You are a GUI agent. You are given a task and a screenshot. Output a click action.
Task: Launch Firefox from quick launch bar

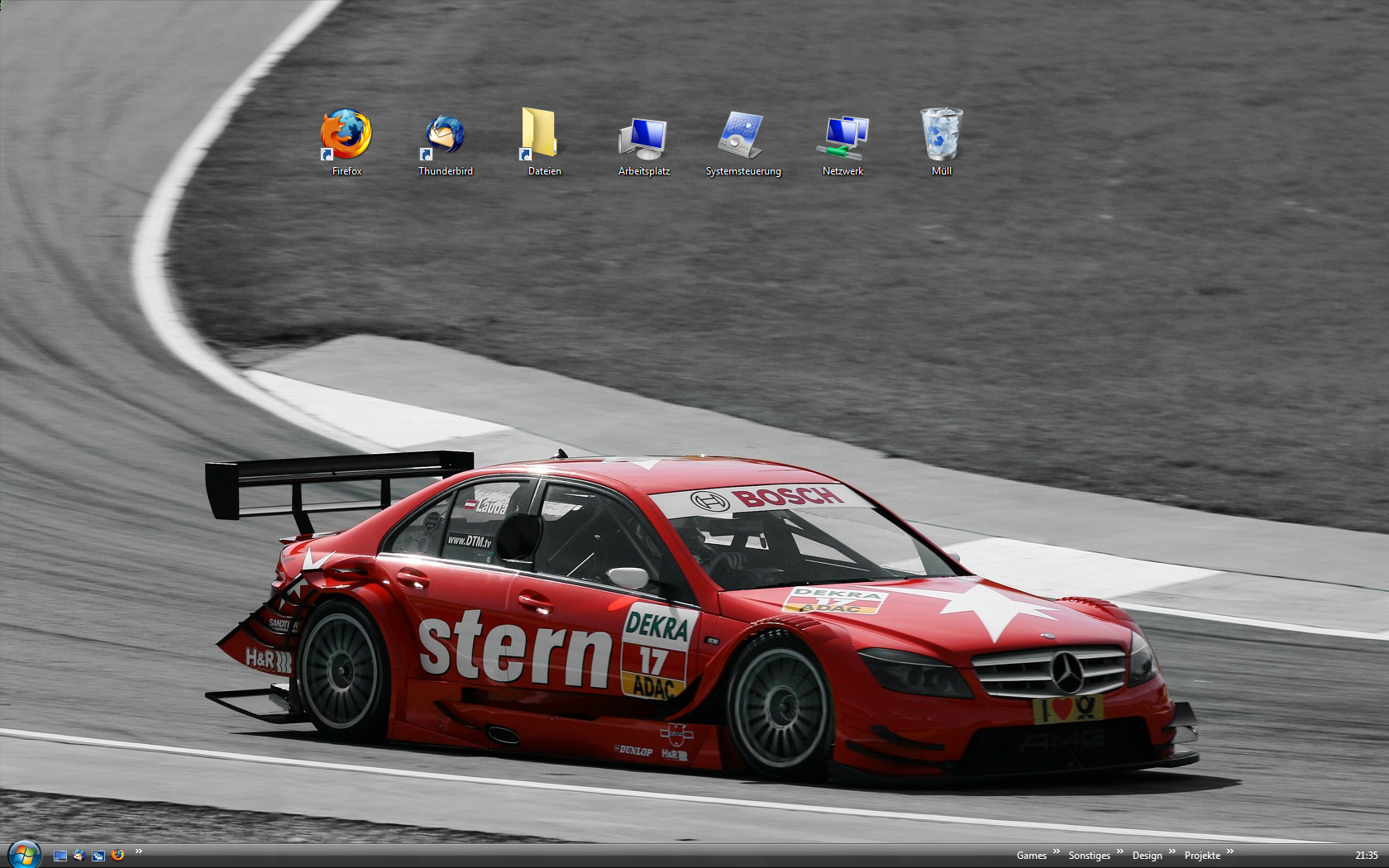tap(117, 855)
